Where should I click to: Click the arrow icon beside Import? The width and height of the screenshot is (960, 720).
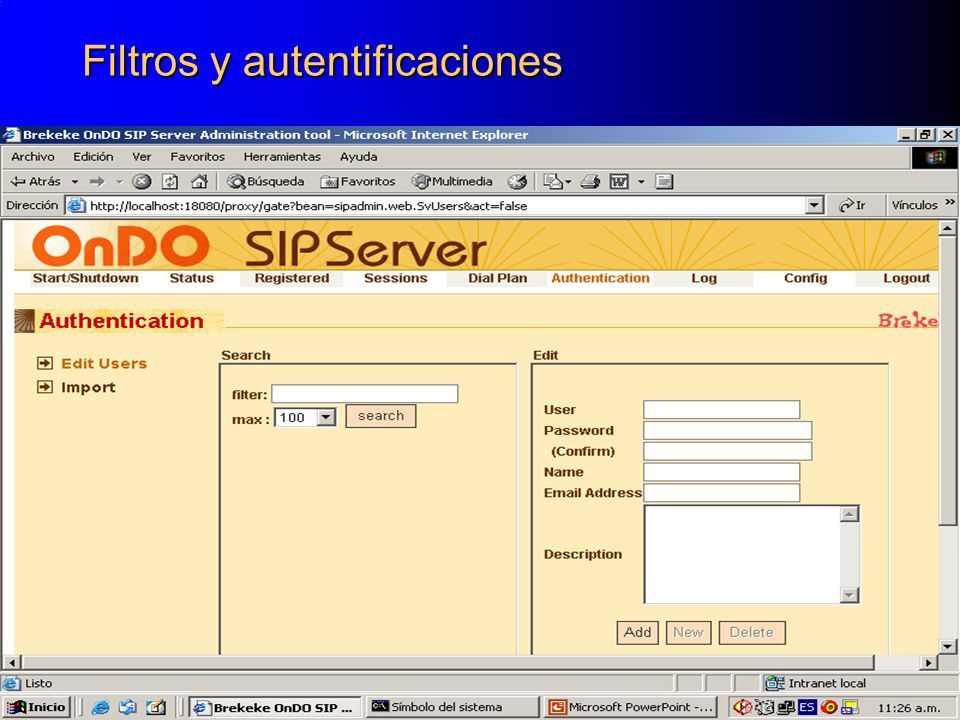click(45, 387)
